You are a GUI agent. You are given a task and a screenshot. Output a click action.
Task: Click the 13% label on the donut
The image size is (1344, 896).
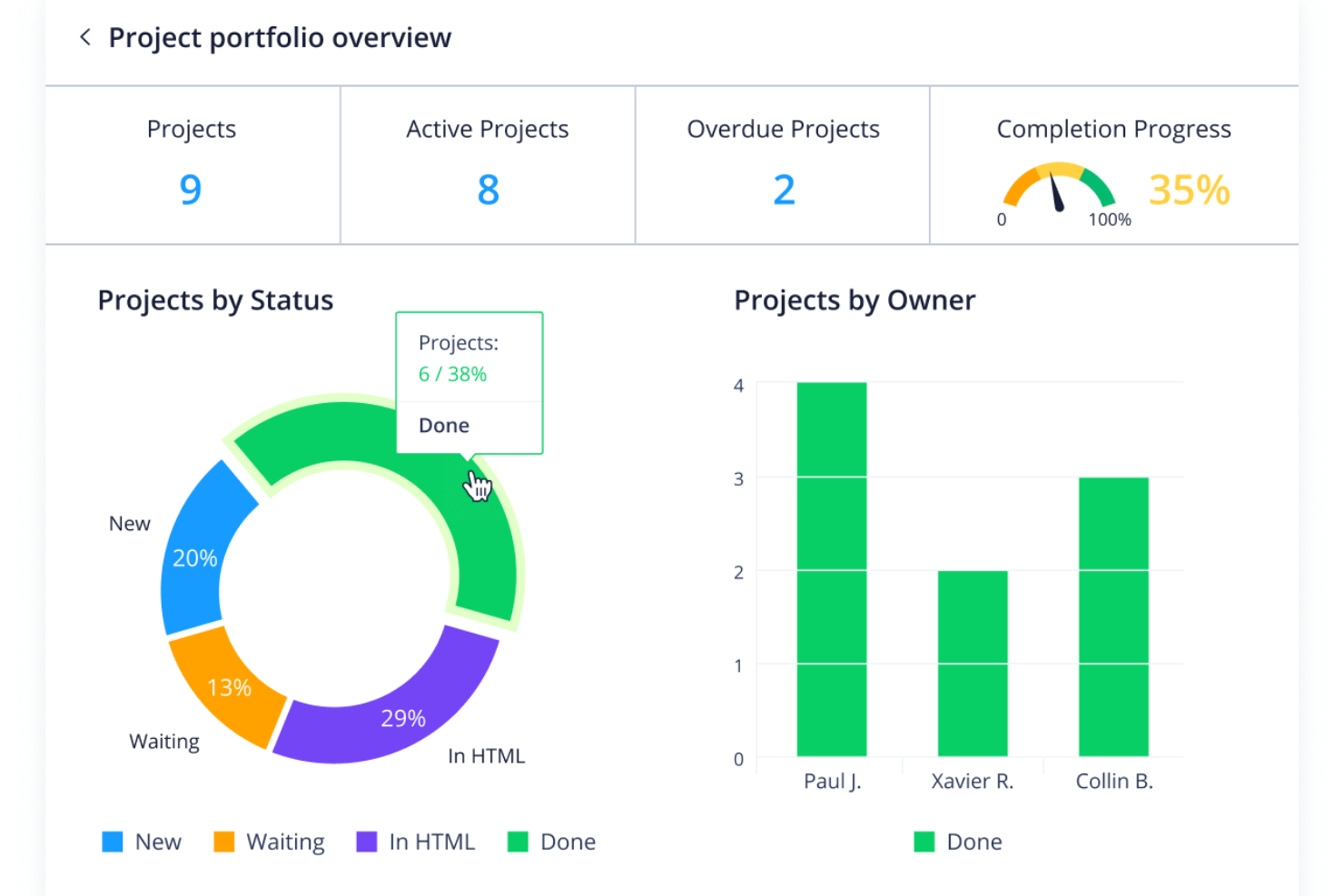click(x=230, y=688)
